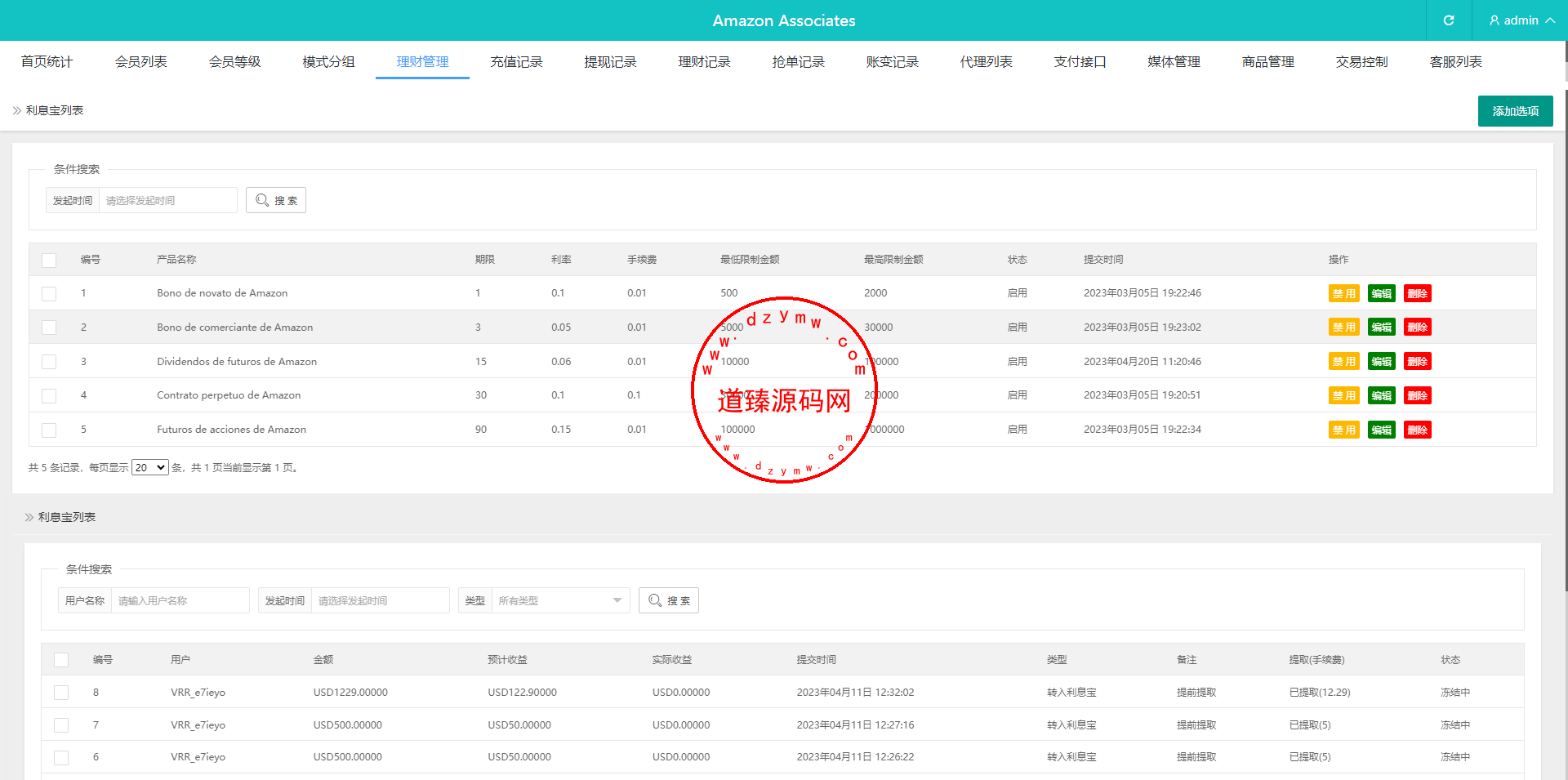Go to the 客服列表 tab
The width and height of the screenshot is (1568, 780).
pos(1455,62)
